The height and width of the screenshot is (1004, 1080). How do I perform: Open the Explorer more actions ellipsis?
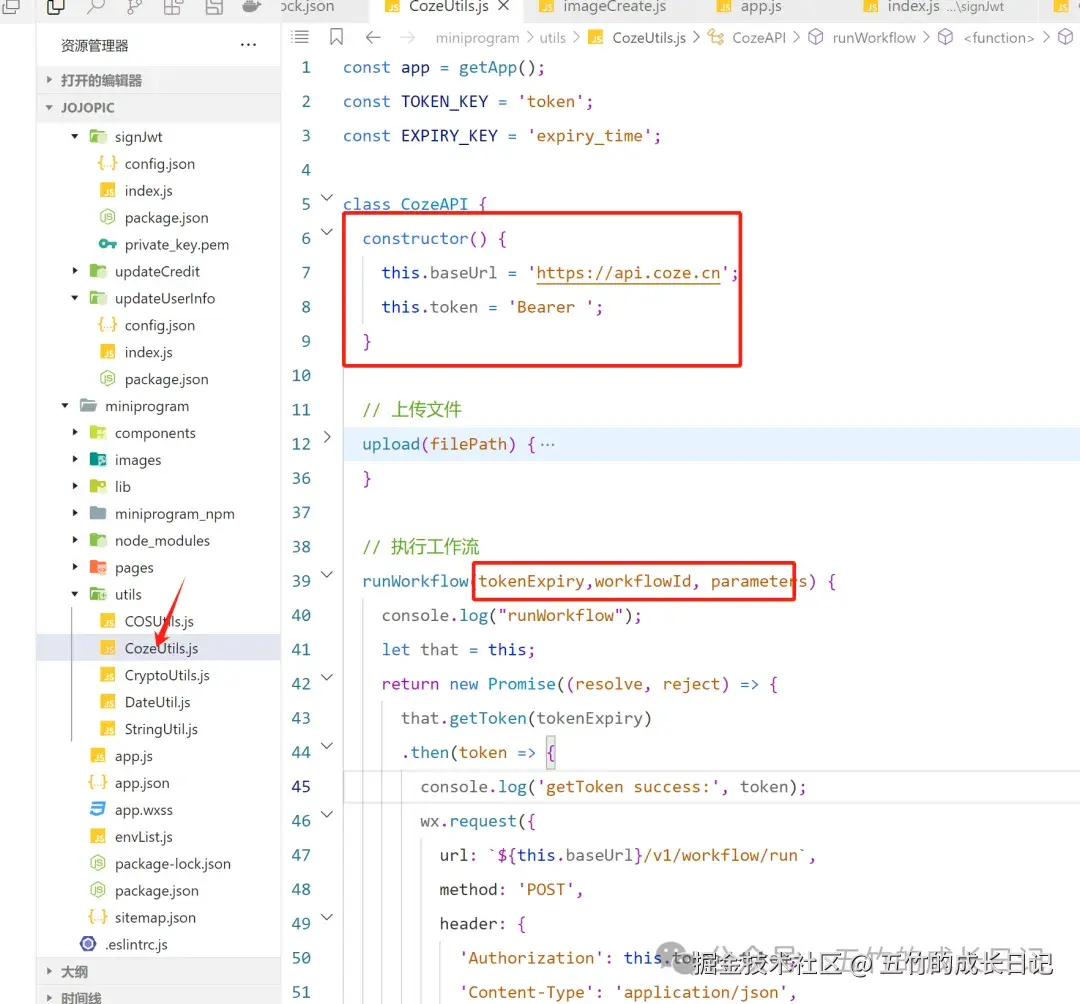coord(248,45)
